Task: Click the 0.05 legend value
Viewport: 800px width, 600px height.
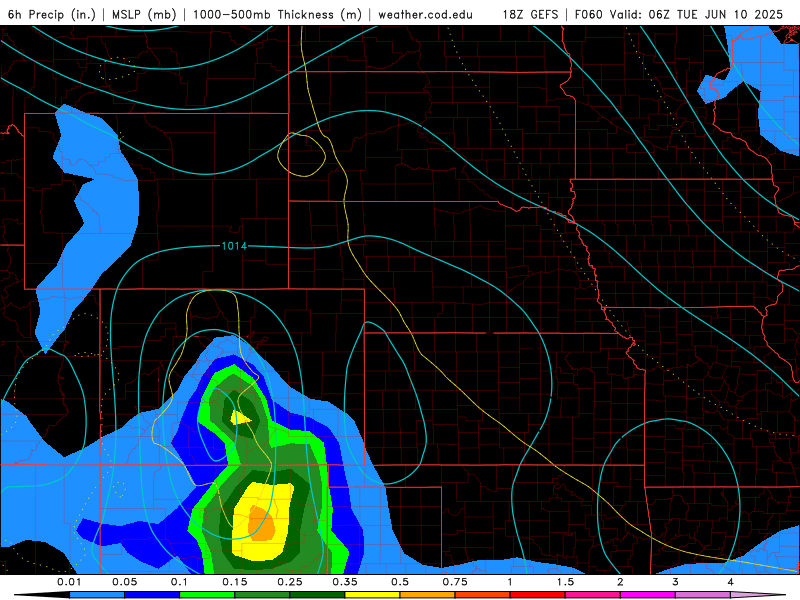Action: (x=124, y=582)
